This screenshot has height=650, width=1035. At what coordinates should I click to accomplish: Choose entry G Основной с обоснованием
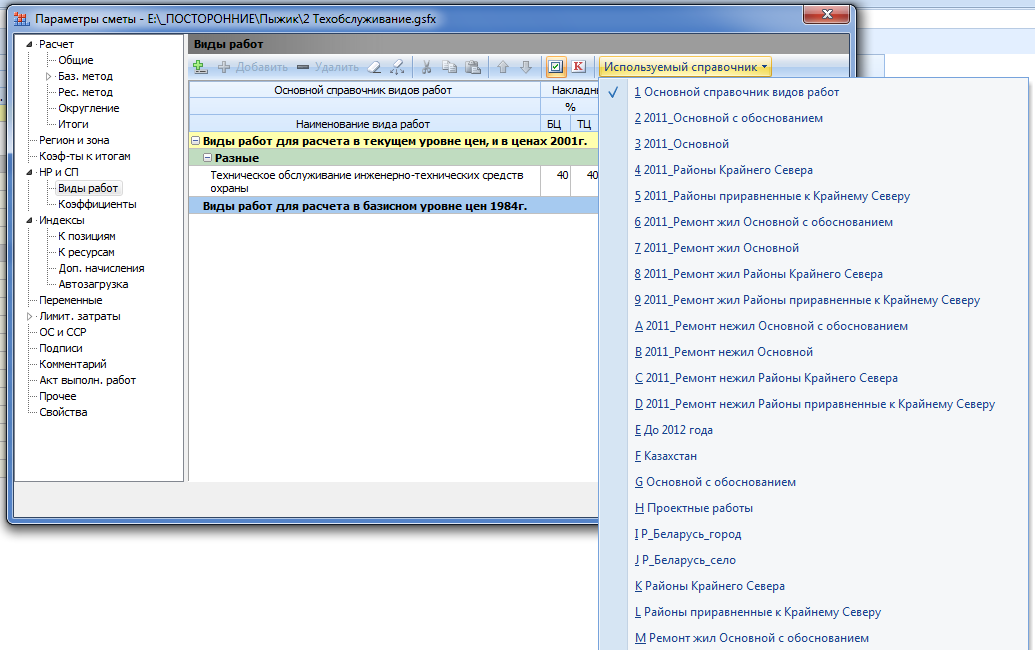pos(716,482)
